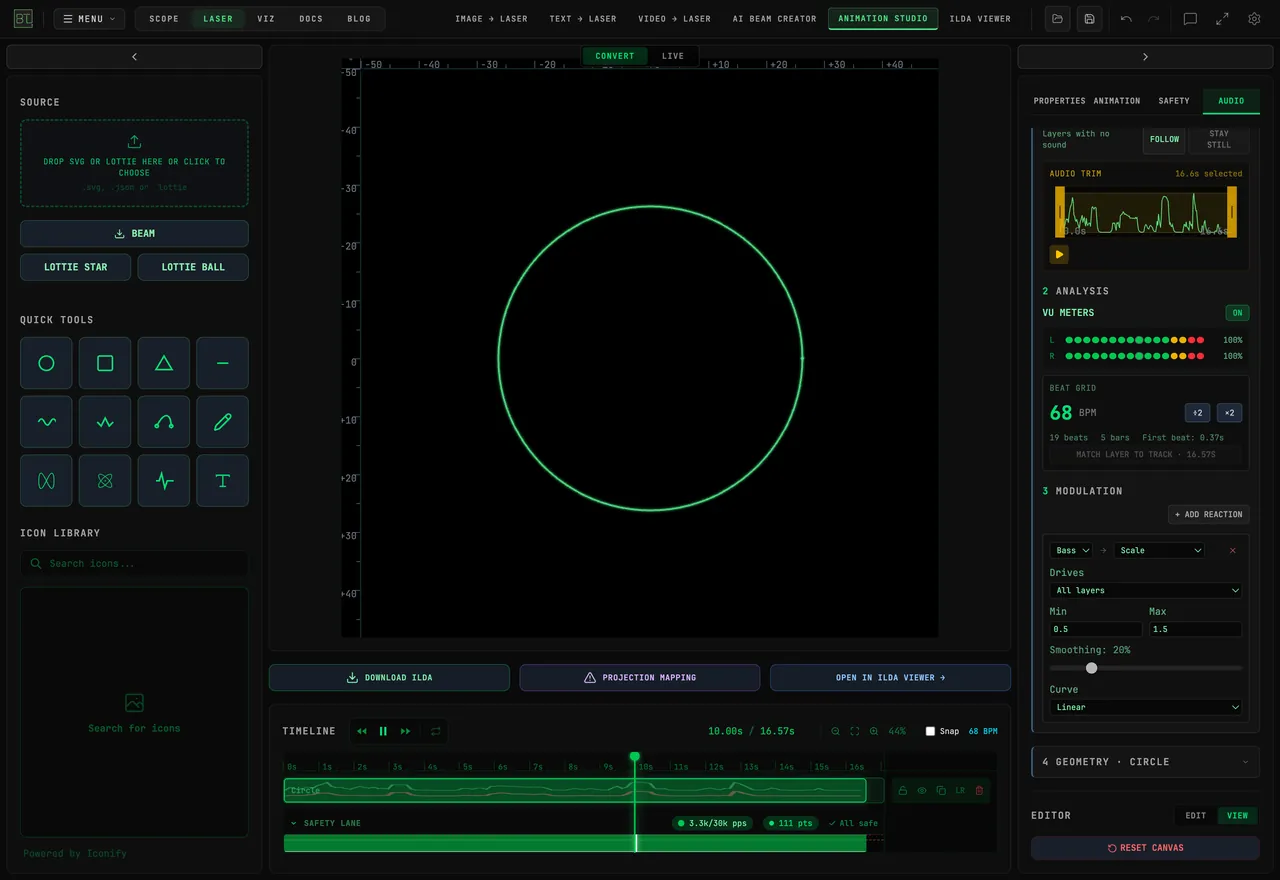Fit timeline to view icon
The width and height of the screenshot is (1280, 880).
(x=855, y=731)
